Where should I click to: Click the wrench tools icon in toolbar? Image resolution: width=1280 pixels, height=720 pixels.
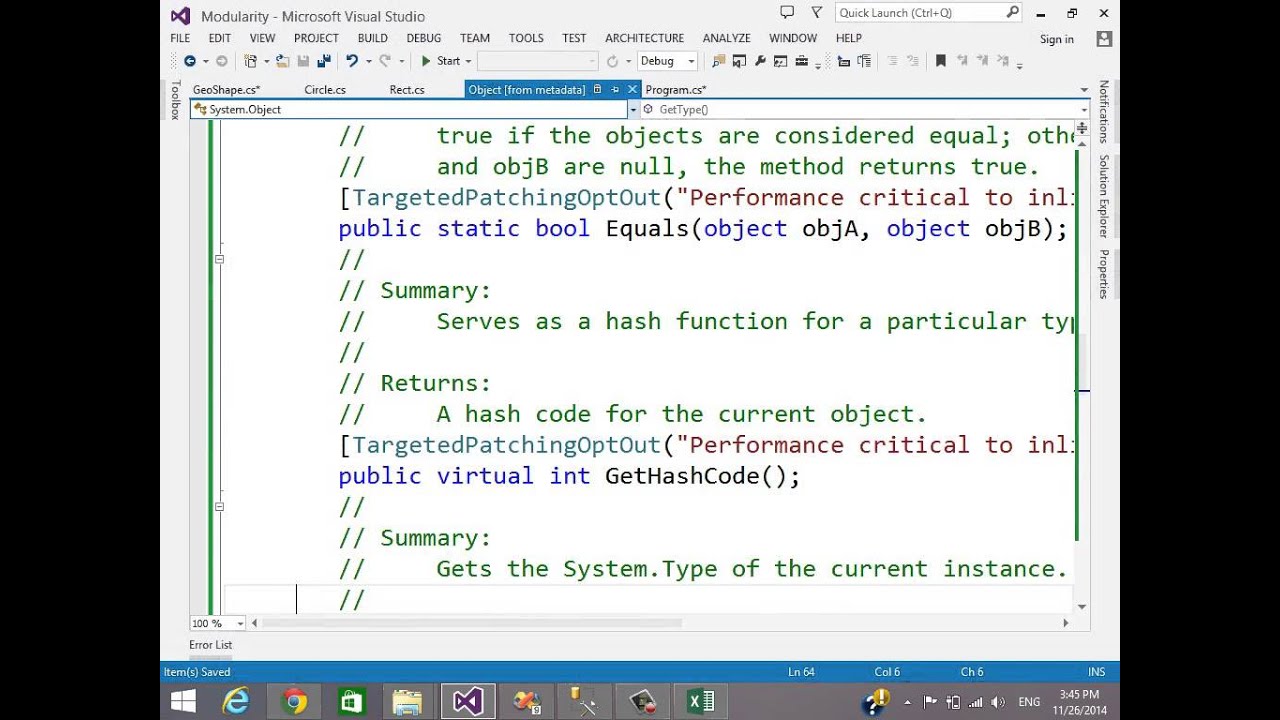(761, 61)
